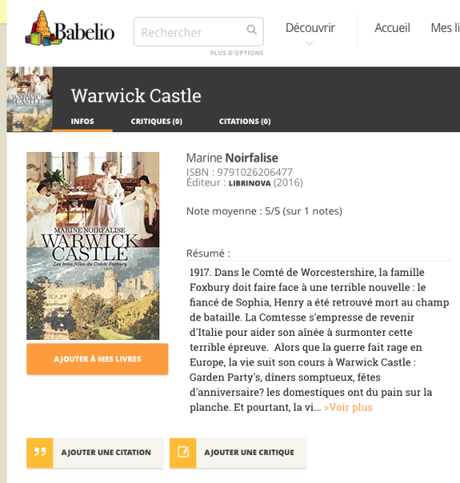Select the Infos tab

(x=82, y=121)
